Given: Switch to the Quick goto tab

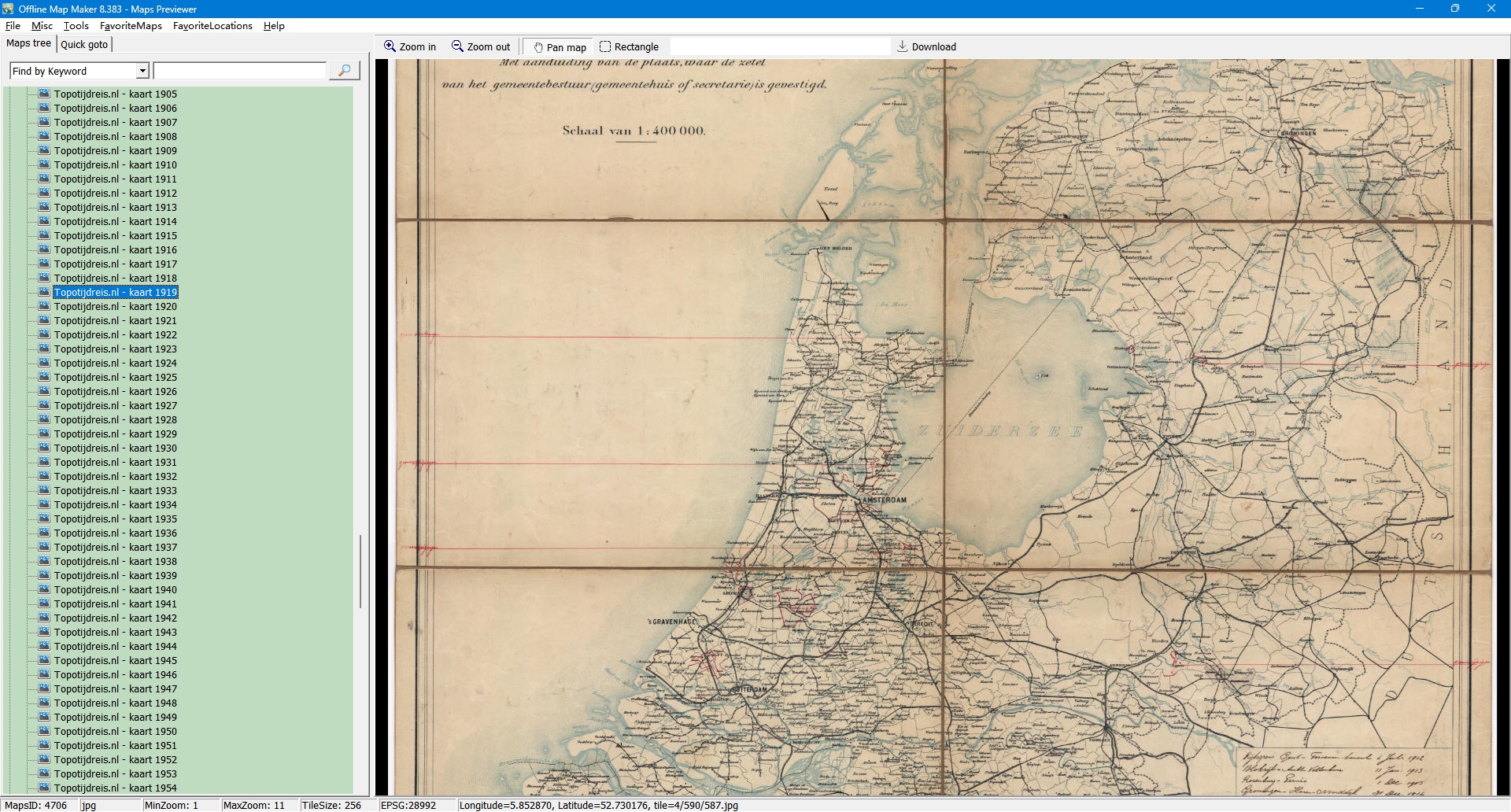Looking at the screenshot, I should click(x=84, y=45).
